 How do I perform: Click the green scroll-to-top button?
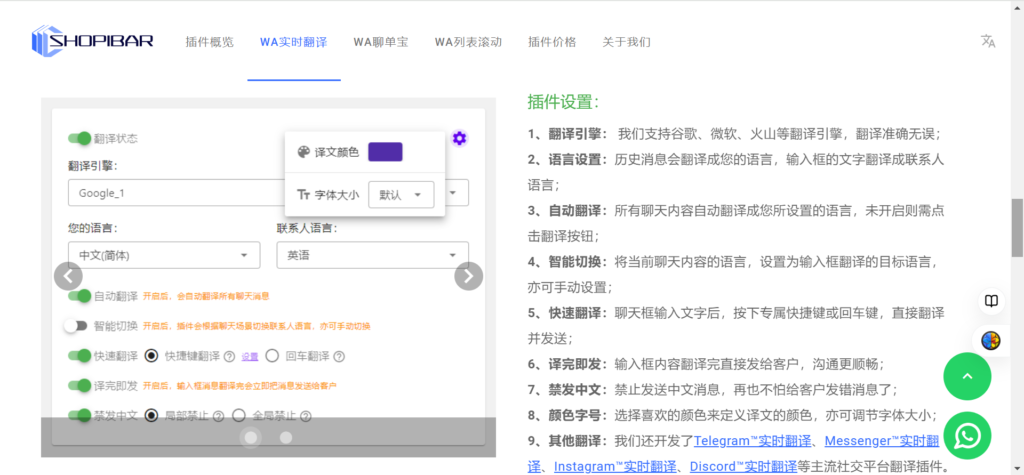(x=967, y=376)
